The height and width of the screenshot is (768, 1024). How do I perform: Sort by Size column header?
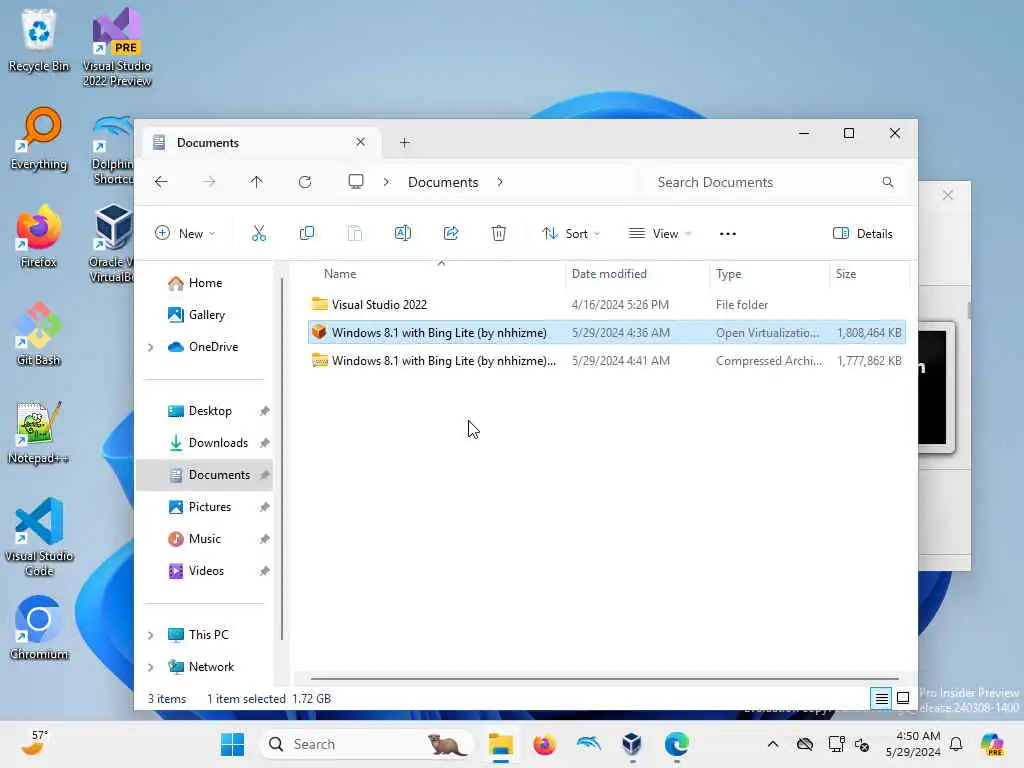(846, 274)
